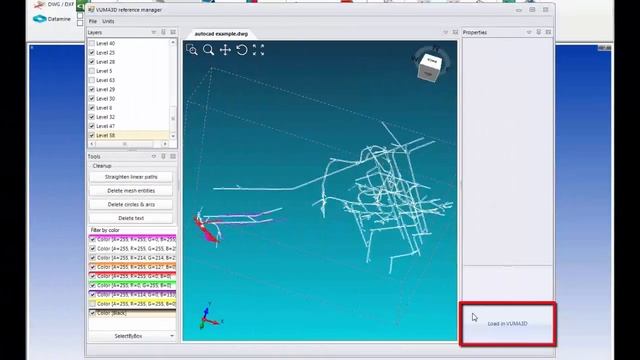640x360 pixels.
Task: Click Layers list scroll up arrow
Action: coord(173,42)
